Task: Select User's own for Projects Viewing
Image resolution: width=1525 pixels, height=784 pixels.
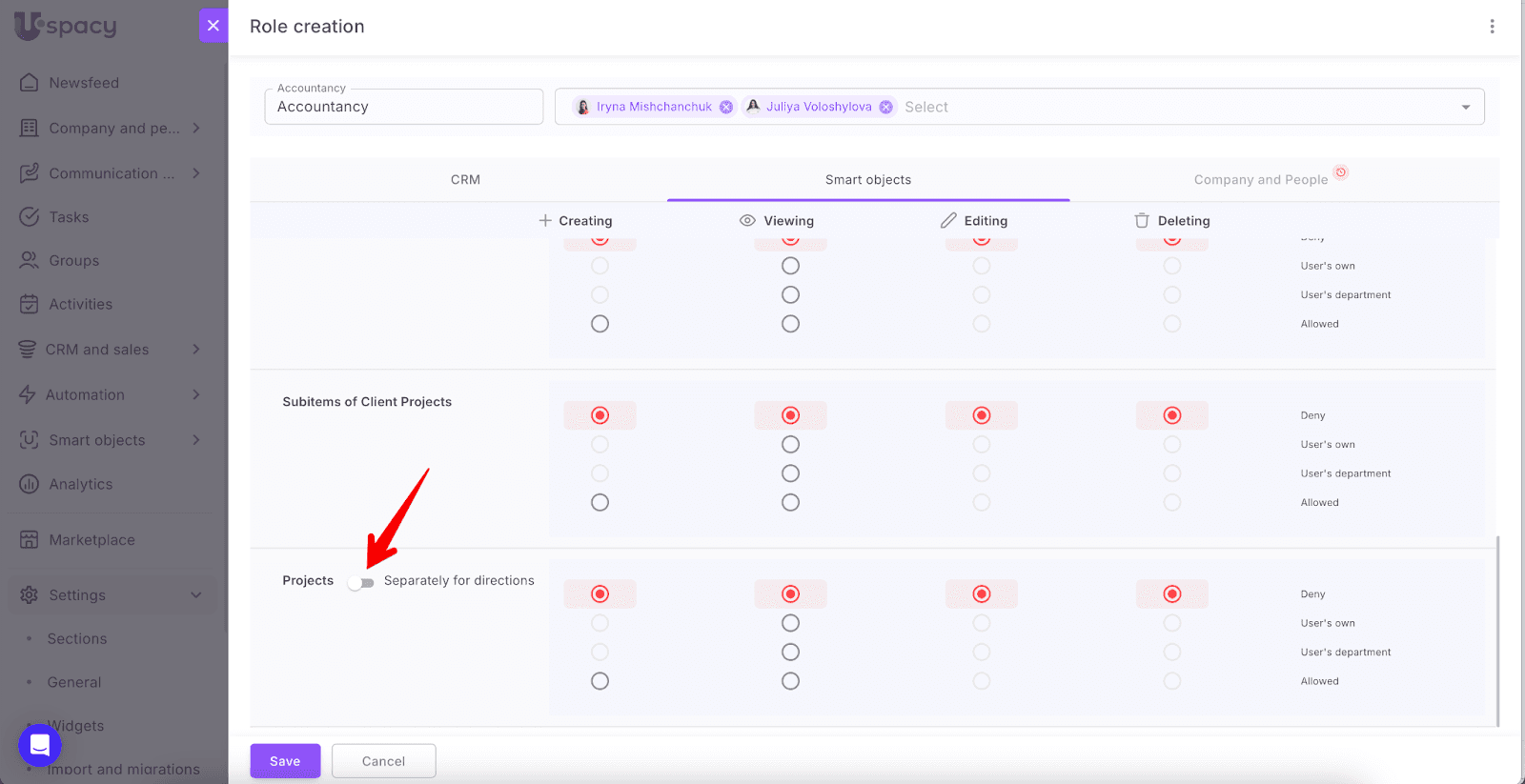Action: [790, 623]
